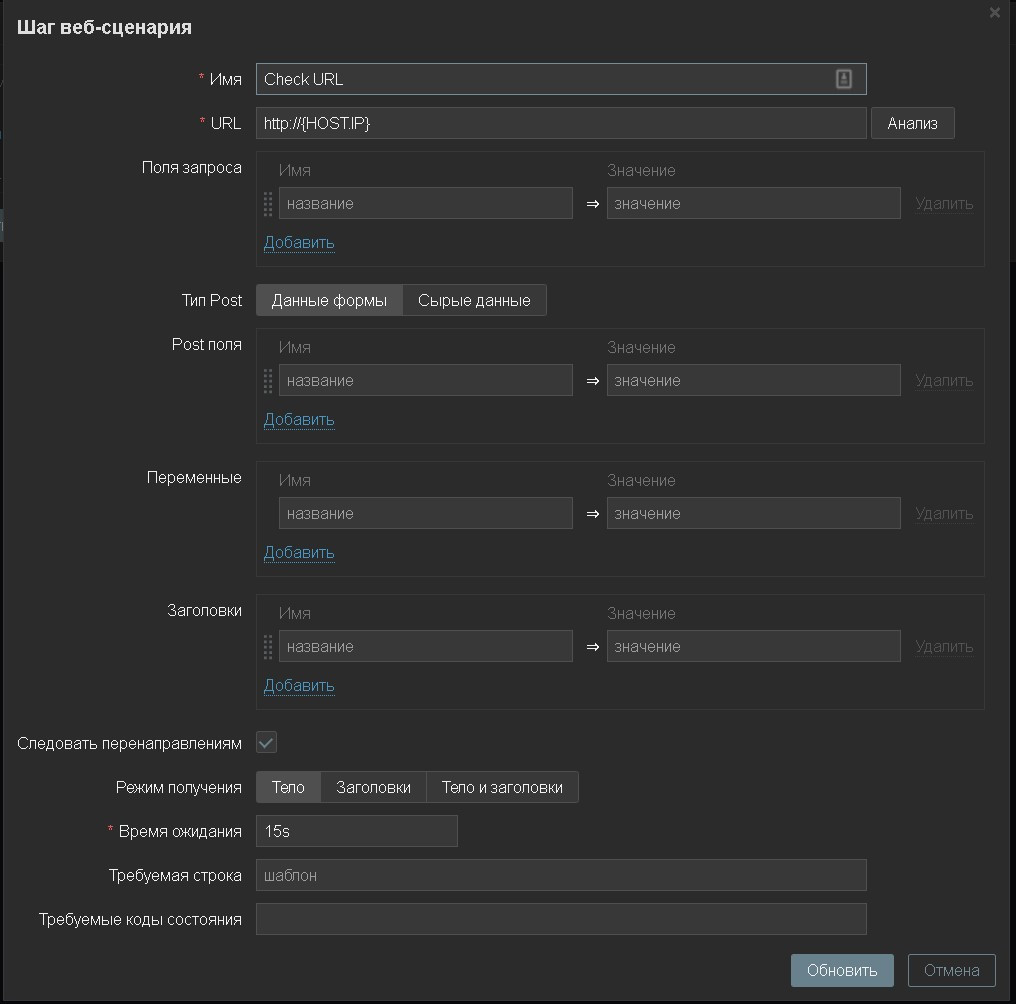Close the dialog with the X icon
This screenshot has width=1016, height=1004.
(994, 13)
